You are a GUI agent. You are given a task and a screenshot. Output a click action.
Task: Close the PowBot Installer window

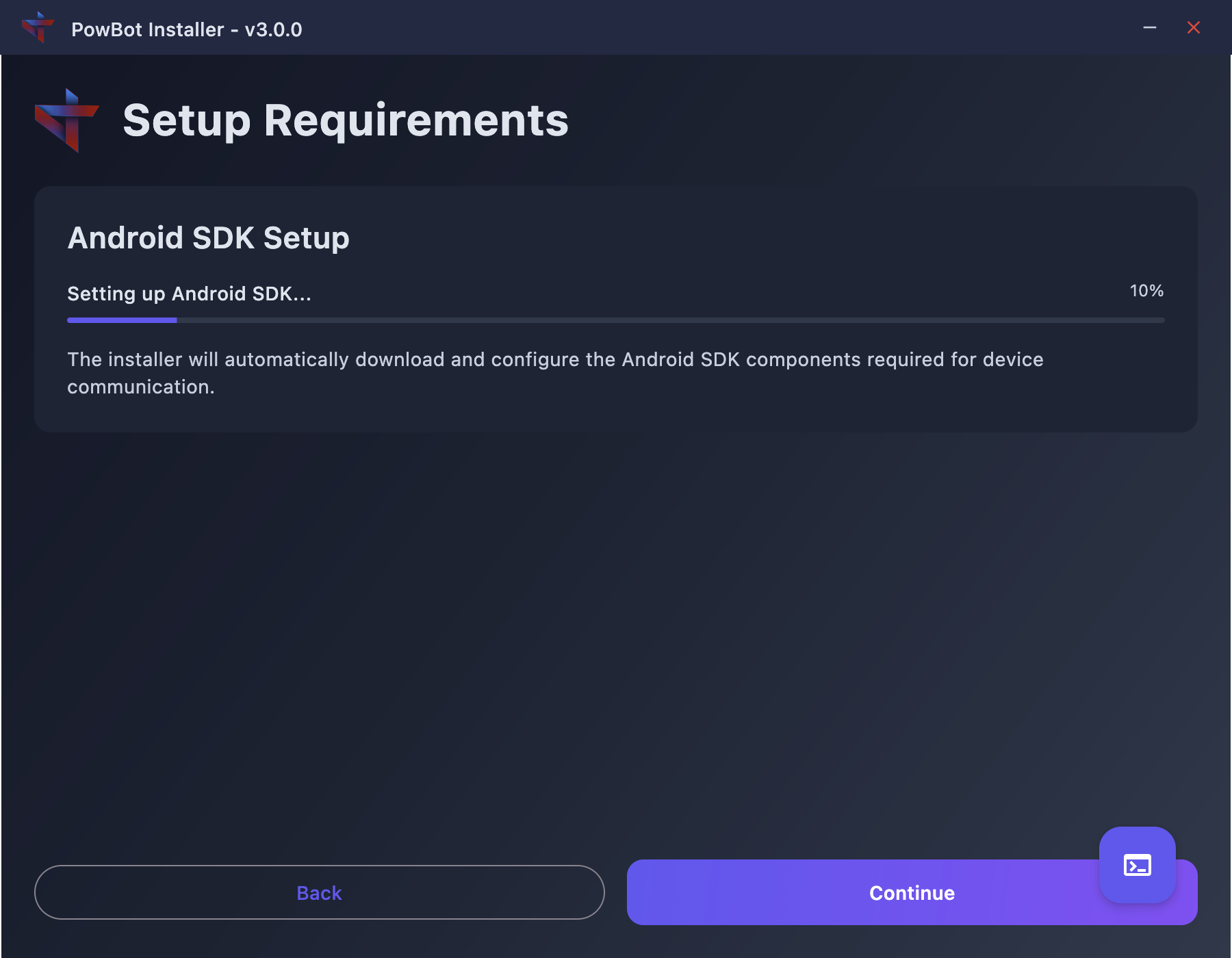(1193, 28)
